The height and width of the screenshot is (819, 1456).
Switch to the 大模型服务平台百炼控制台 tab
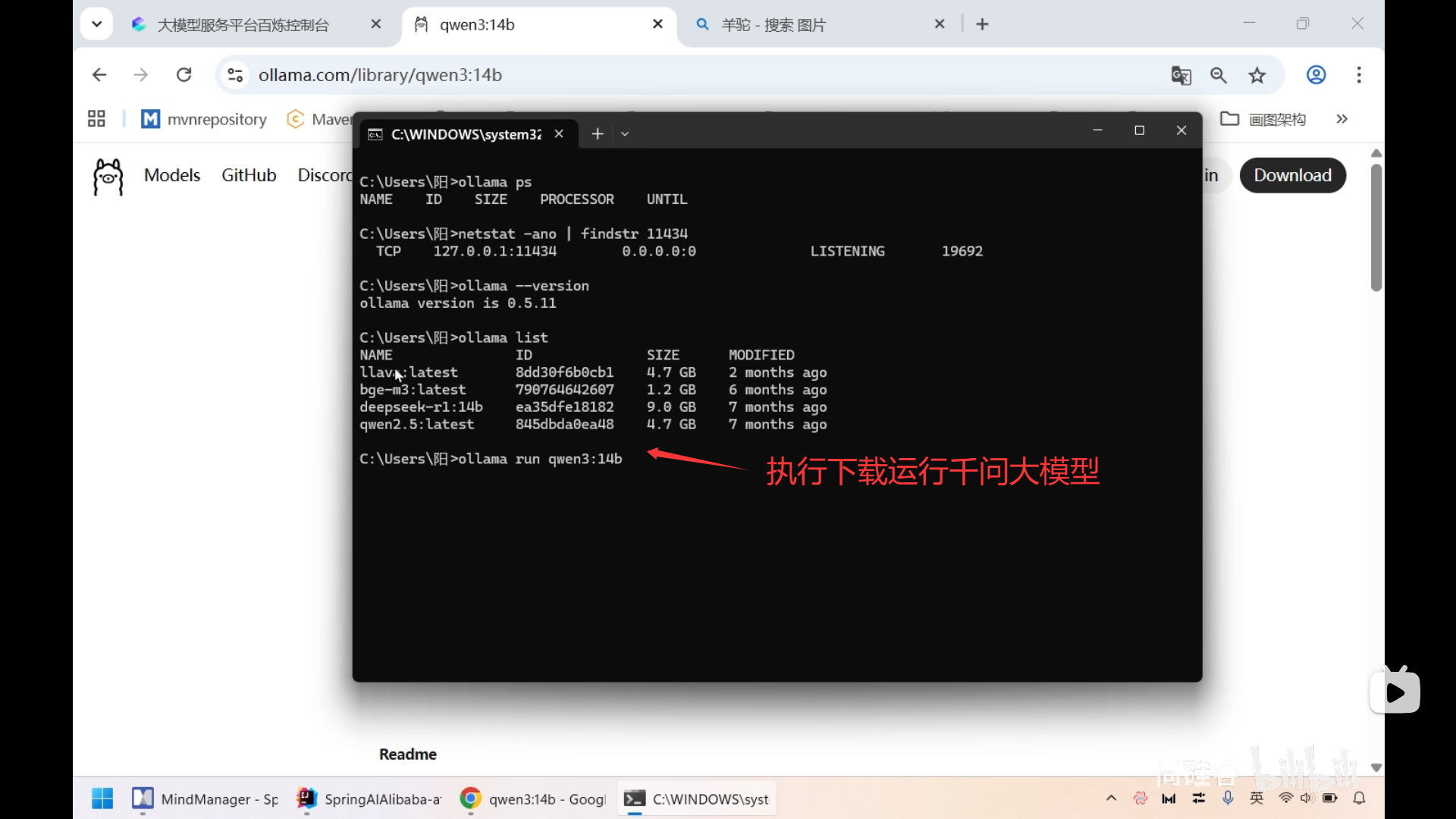(243, 25)
